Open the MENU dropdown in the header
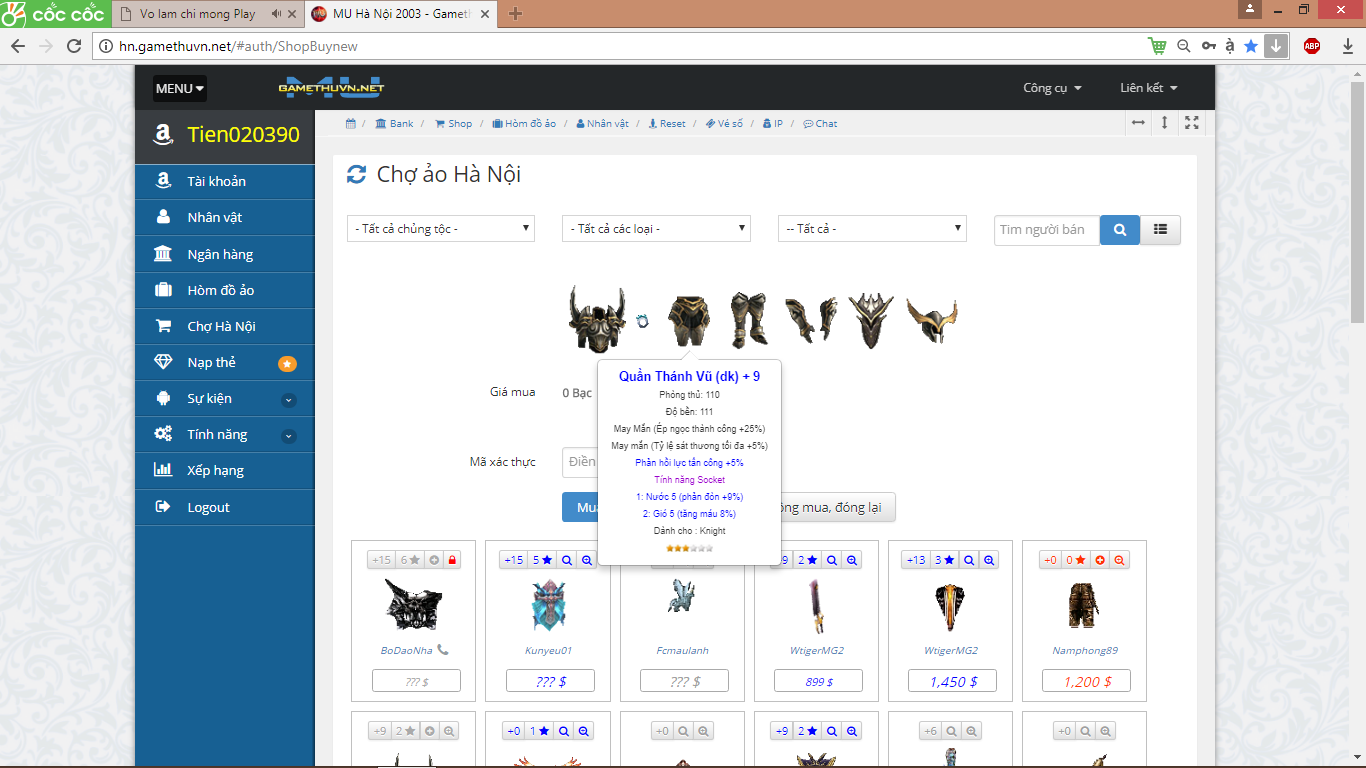Screen dimensions: 1366x768 click(x=180, y=88)
